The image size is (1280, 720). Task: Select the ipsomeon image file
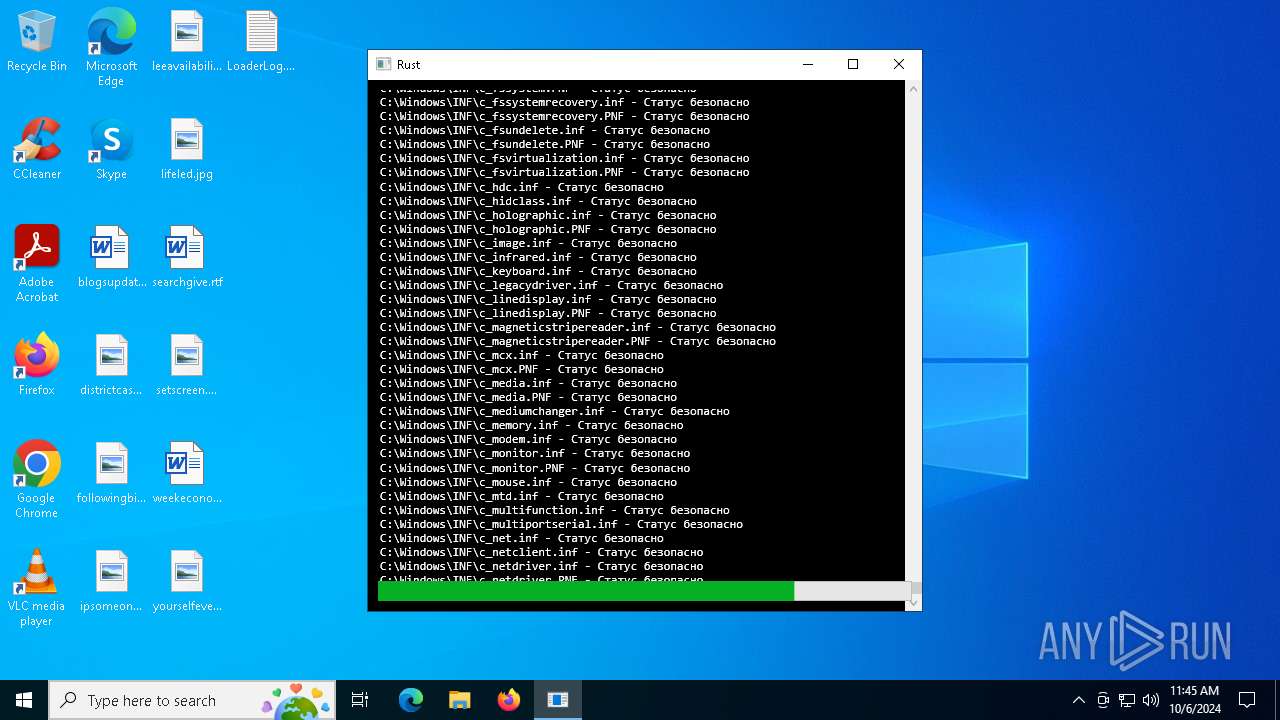(111, 582)
